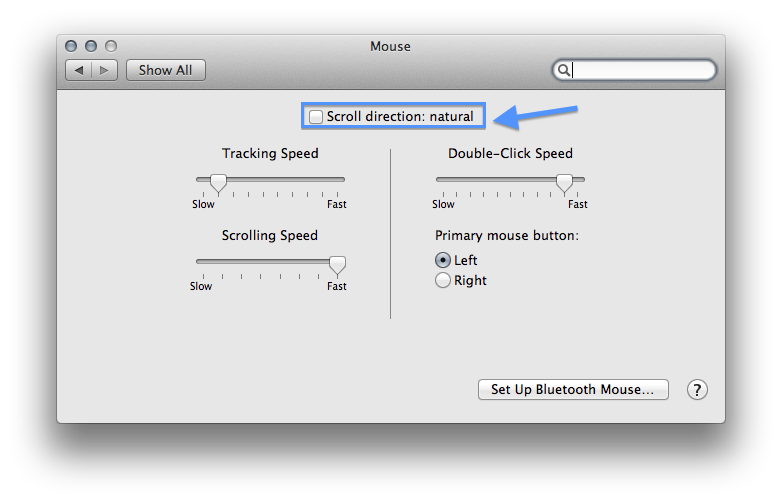Viewport: 782px width, 502px height.
Task: Click the Tracking Speed slider knob
Action: [x=217, y=182]
